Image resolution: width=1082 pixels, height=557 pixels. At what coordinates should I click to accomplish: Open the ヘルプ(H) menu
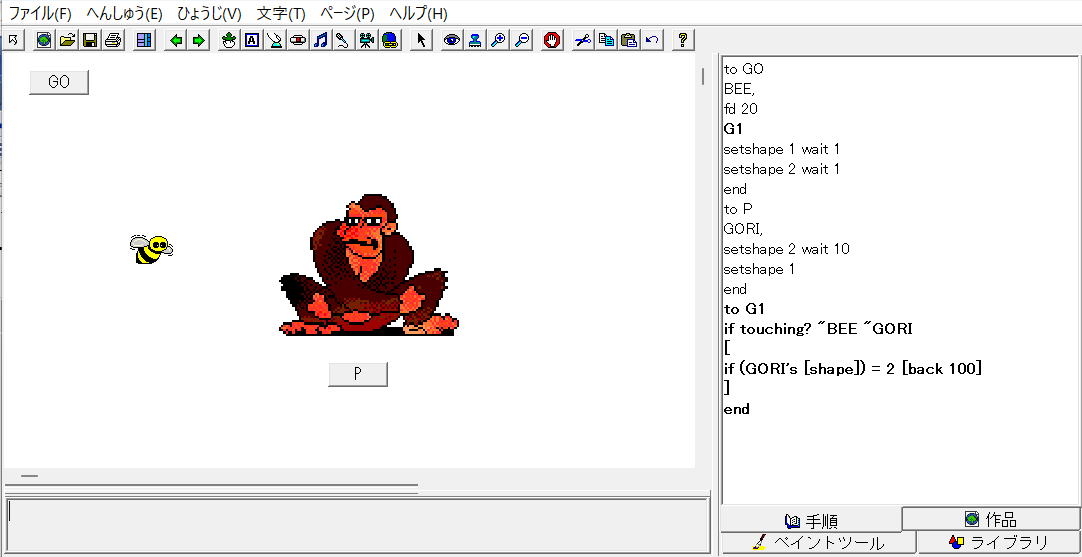coord(418,13)
